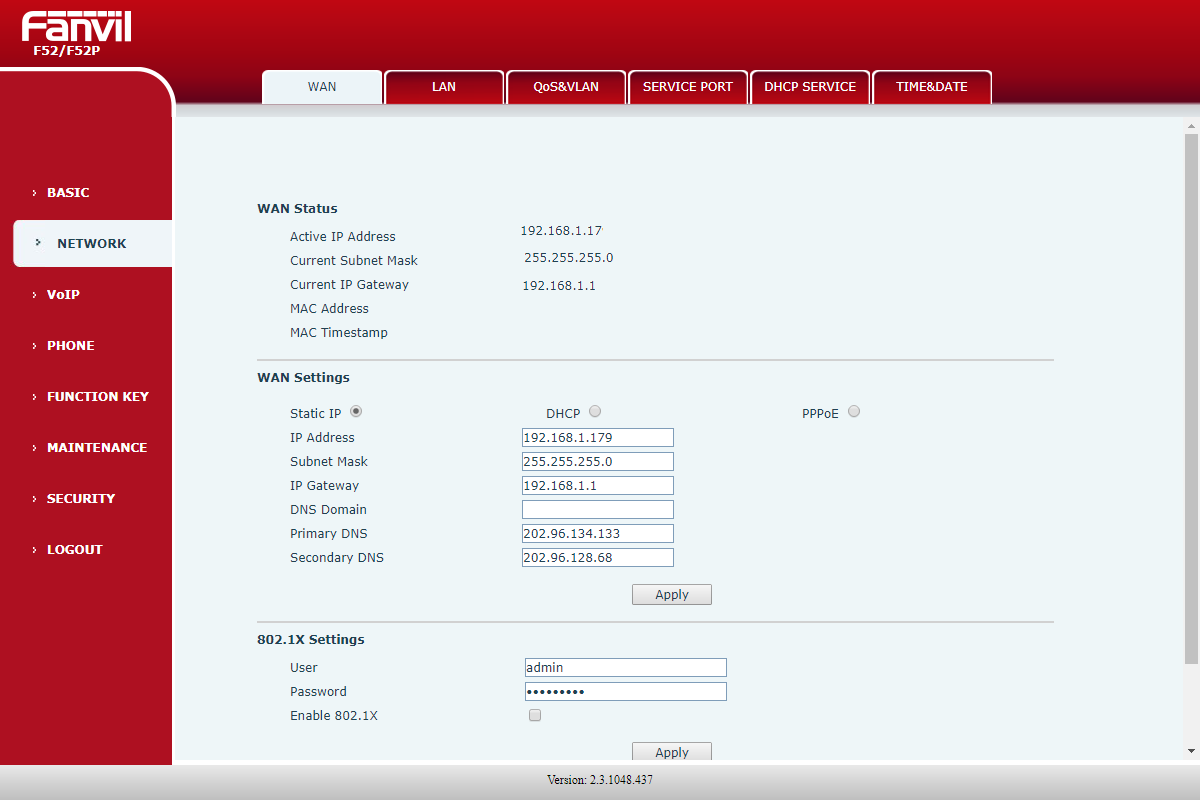The height and width of the screenshot is (800, 1200).
Task: Click the Secondary DNS input field
Action: pyautogui.click(x=598, y=558)
